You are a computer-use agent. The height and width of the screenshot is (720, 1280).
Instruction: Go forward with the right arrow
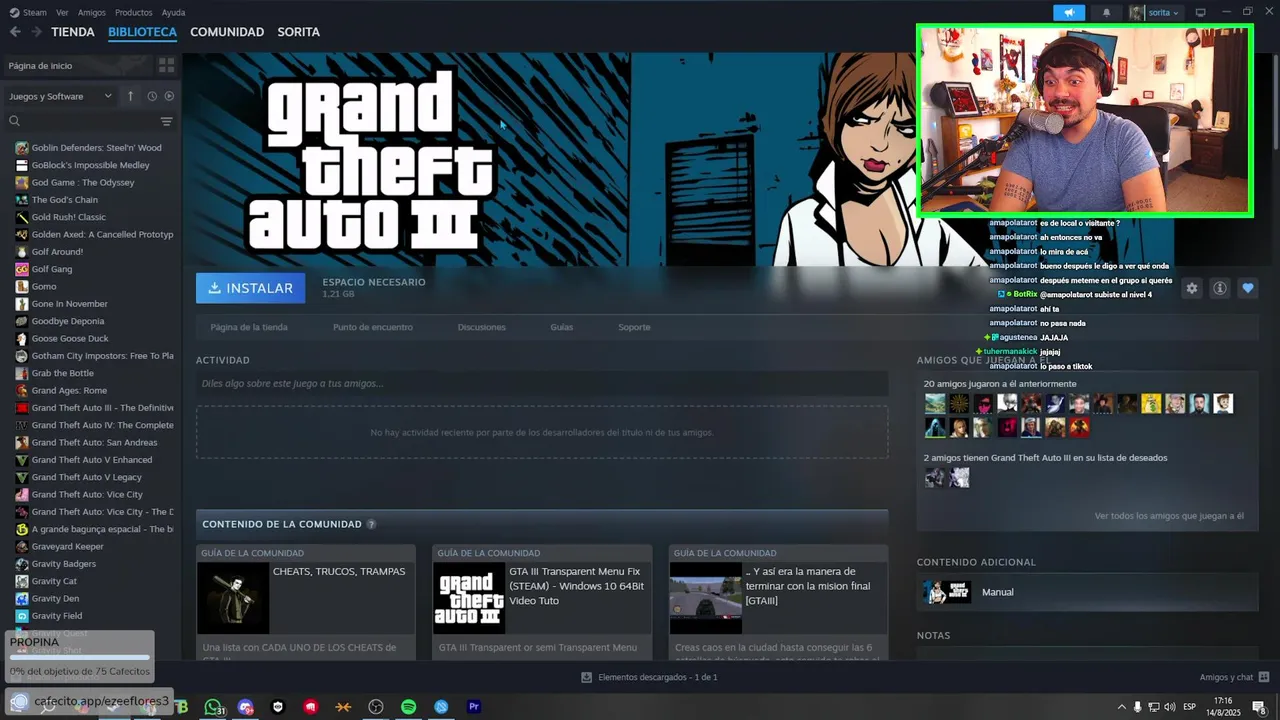click(x=36, y=32)
